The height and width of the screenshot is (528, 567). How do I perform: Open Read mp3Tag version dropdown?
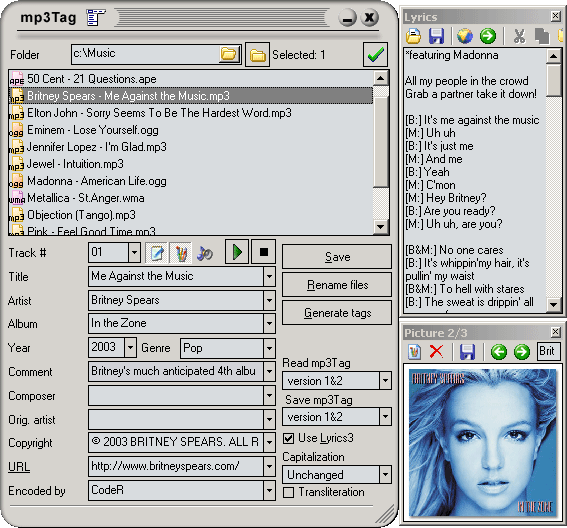(x=385, y=380)
